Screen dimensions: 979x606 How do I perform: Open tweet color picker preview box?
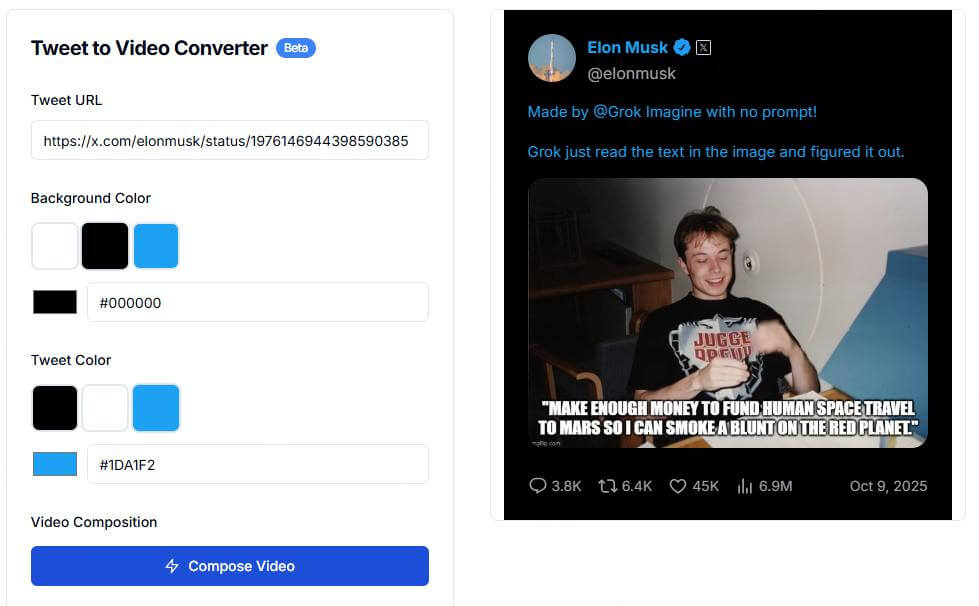click(55, 464)
